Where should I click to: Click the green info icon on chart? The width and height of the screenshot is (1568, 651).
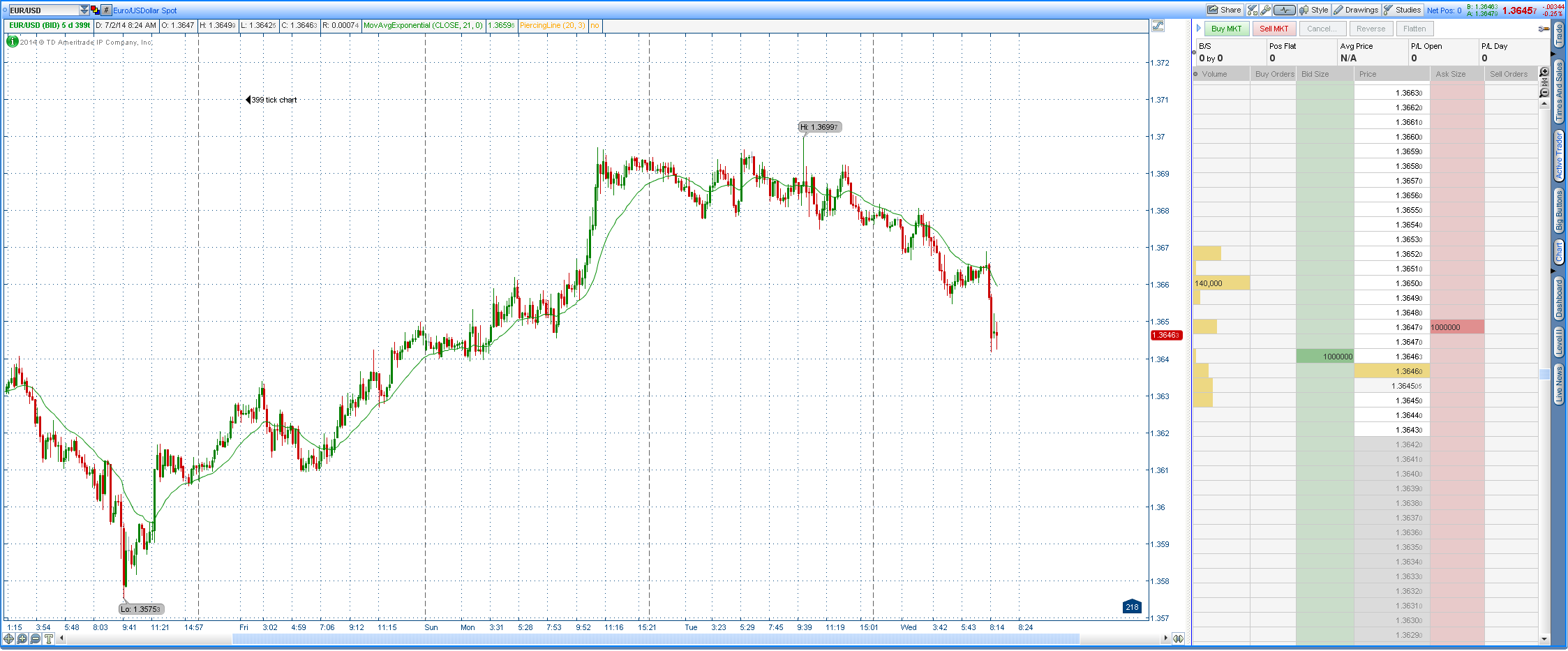pyautogui.click(x=12, y=42)
